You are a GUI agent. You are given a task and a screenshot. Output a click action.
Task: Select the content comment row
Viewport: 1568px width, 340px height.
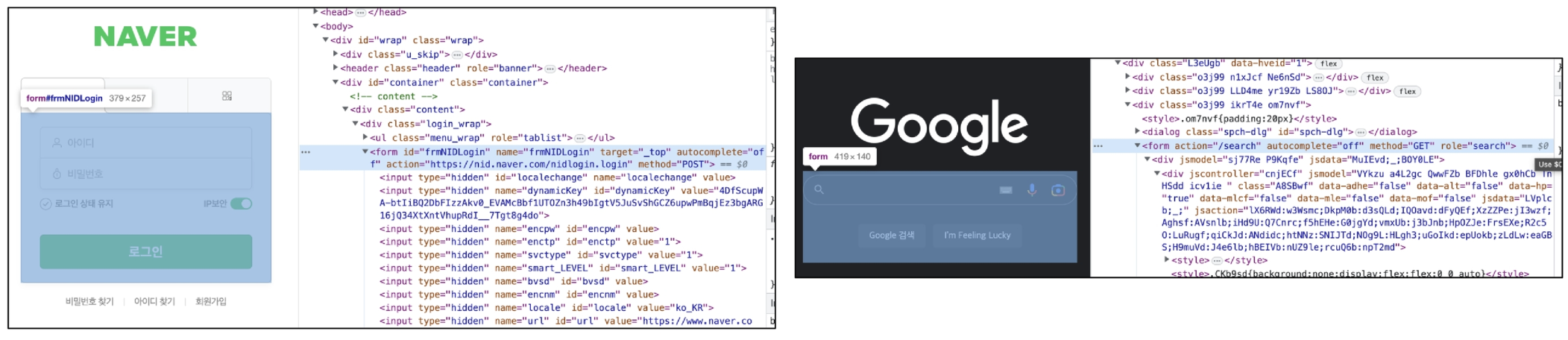click(394, 97)
